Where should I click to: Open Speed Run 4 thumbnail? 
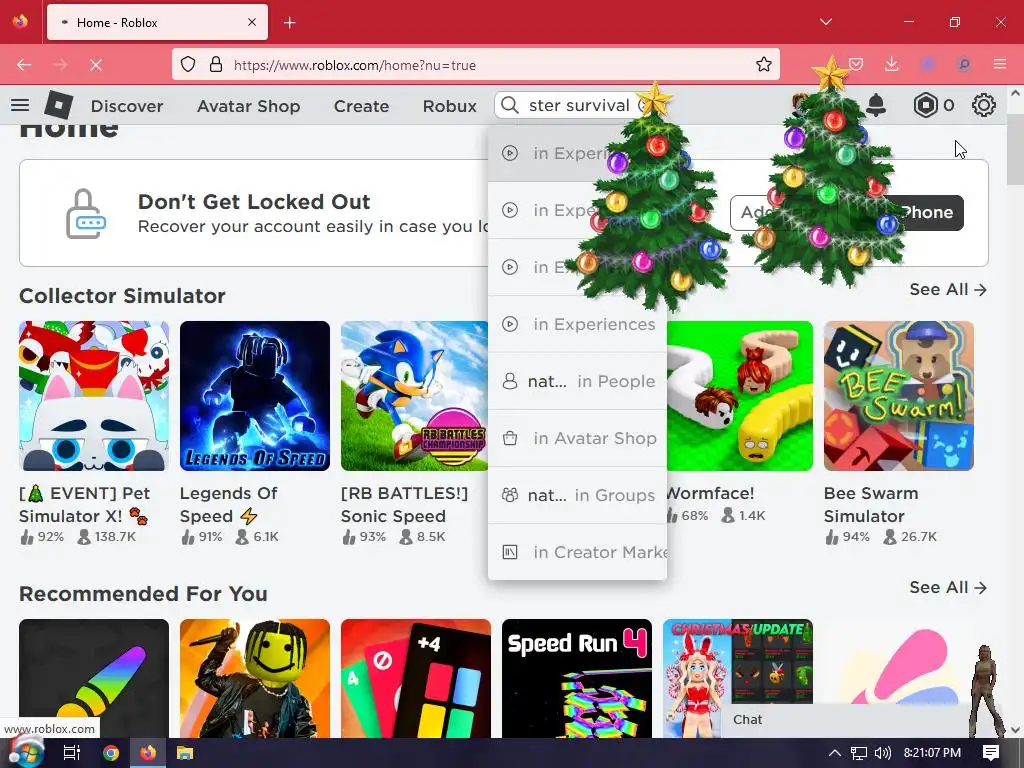point(577,678)
